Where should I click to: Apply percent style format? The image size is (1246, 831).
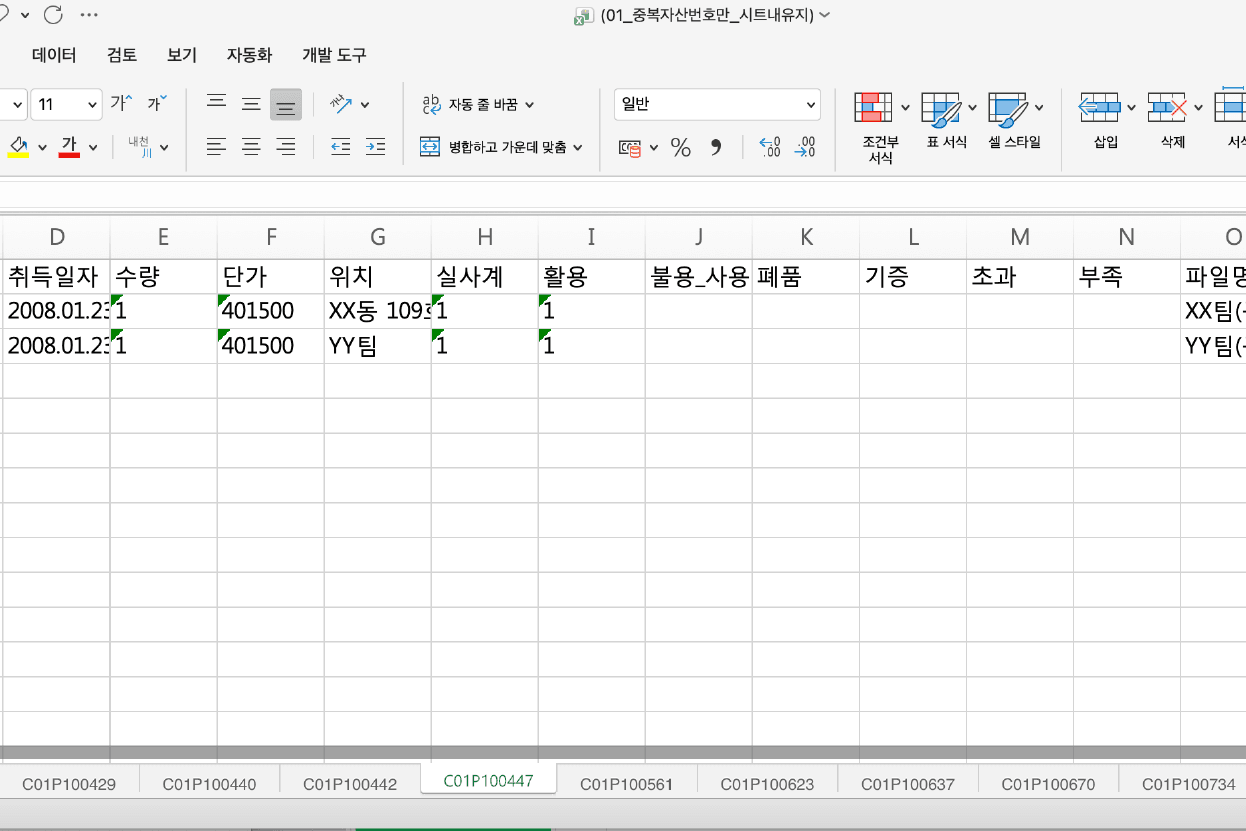681,148
